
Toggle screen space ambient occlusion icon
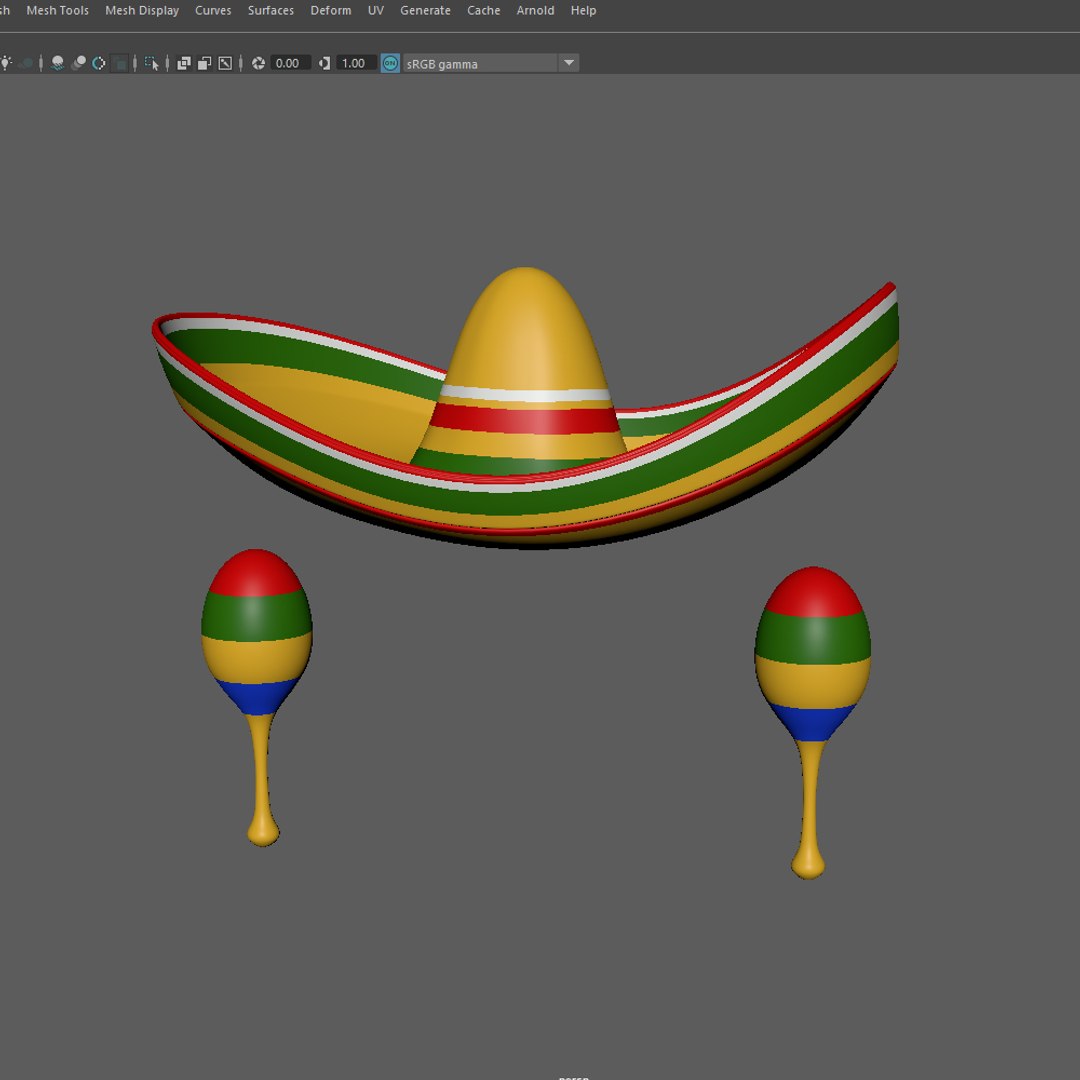tap(58, 63)
